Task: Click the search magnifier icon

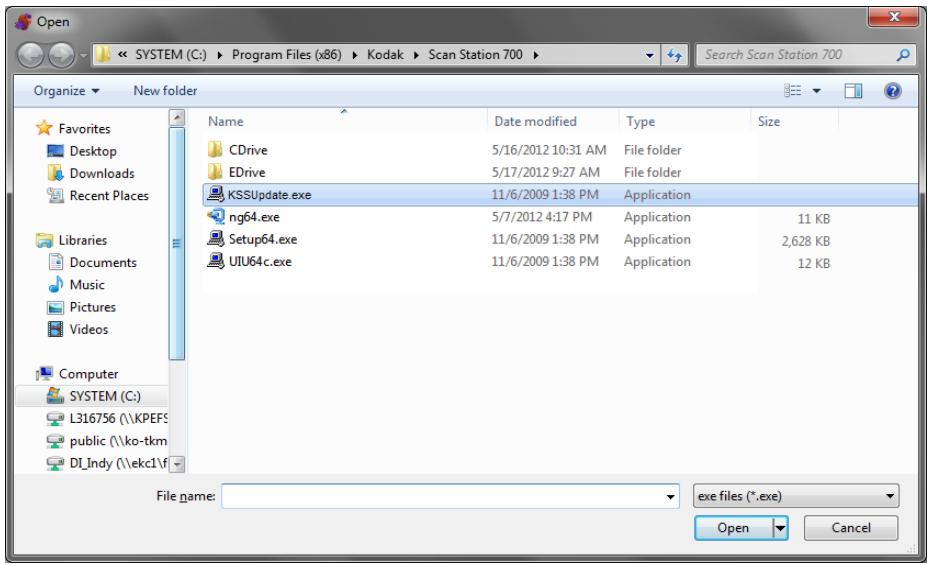Action: point(903,55)
